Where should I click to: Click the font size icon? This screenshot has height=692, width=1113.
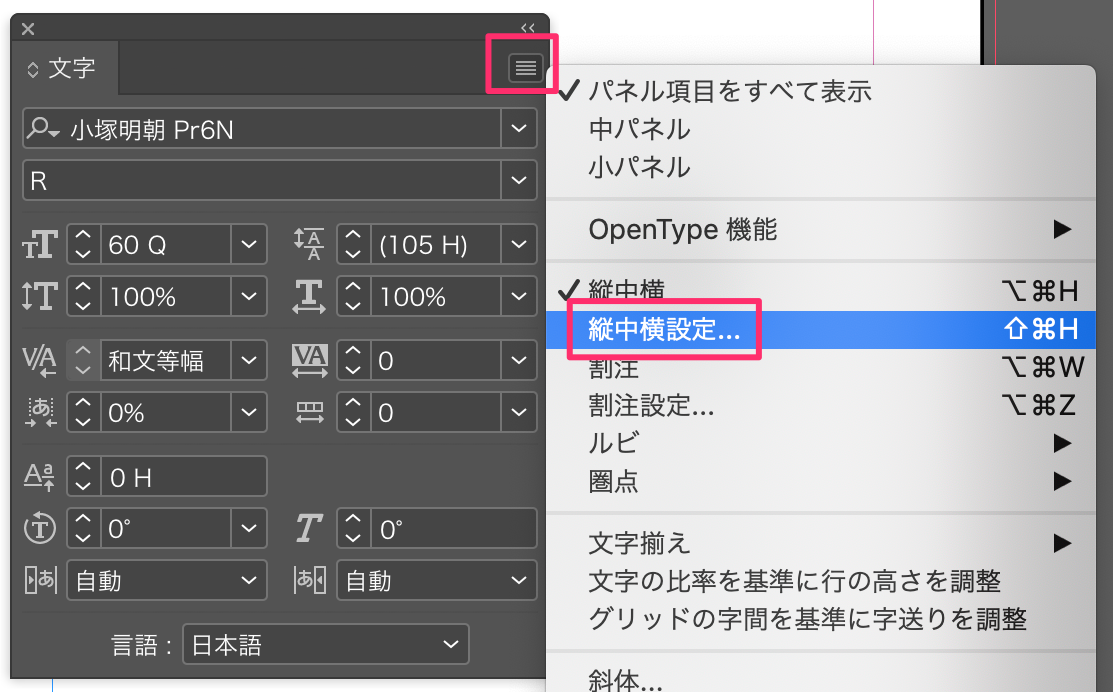40,245
